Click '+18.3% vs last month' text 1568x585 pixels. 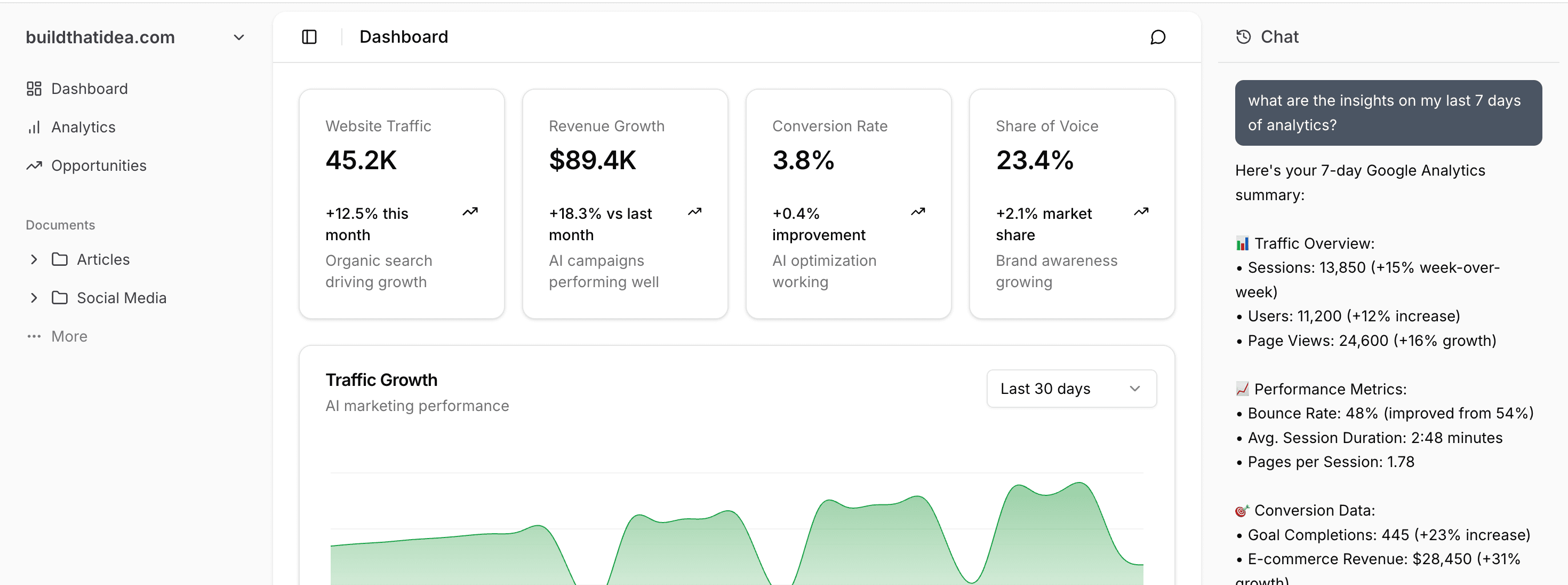[600, 224]
